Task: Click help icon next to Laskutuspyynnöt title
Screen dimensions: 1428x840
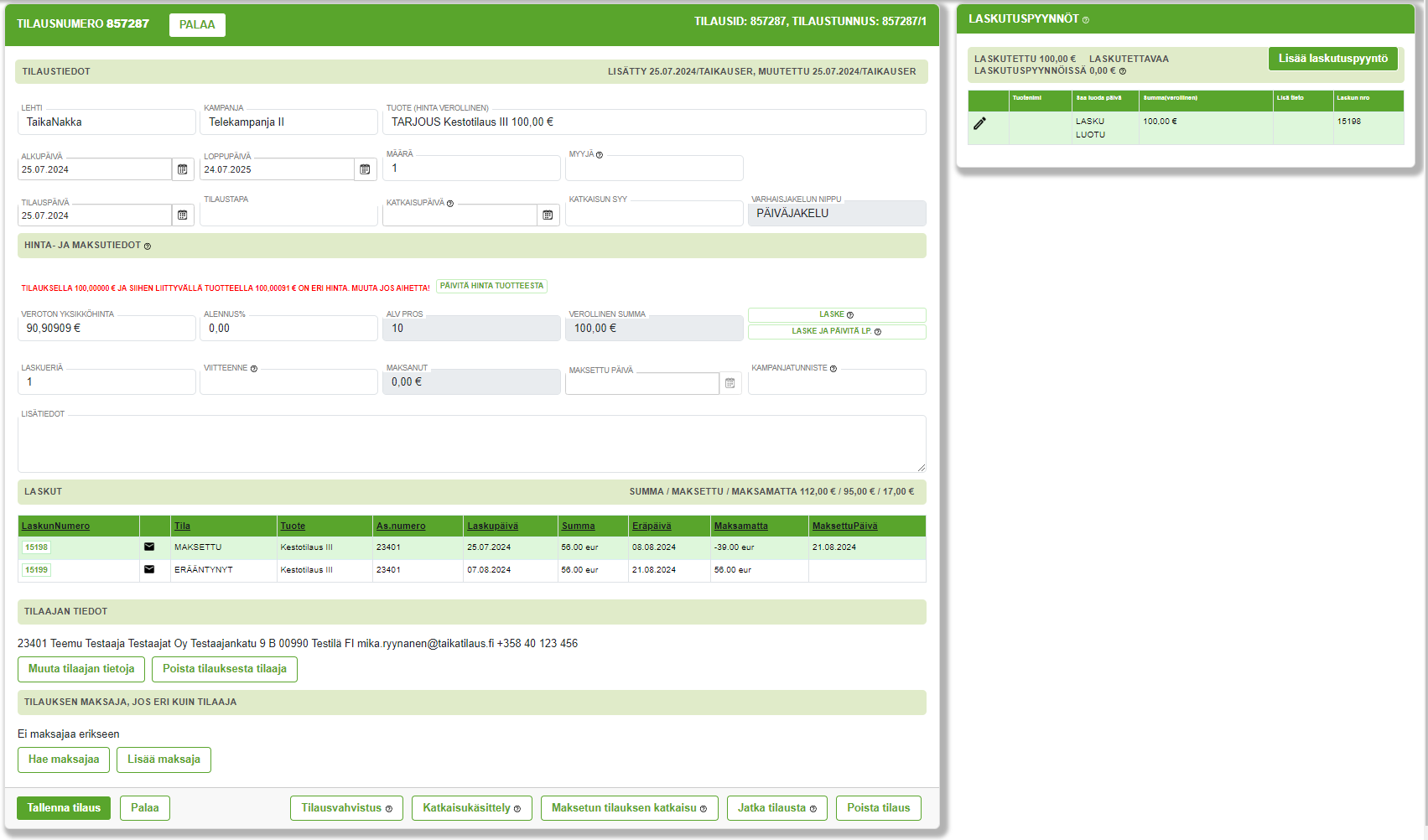Action: click(x=1086, y=20)
